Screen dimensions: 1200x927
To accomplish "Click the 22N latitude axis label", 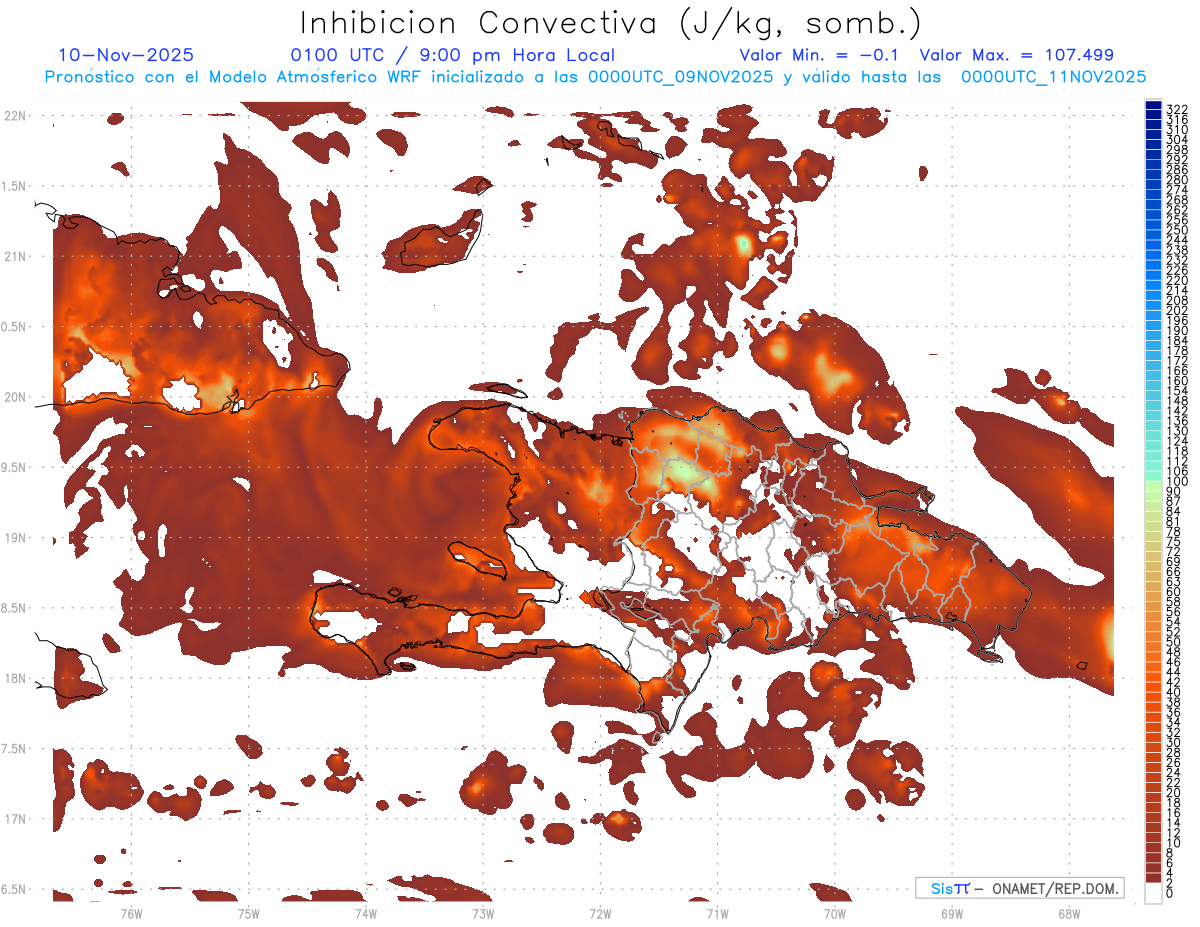I will pyautogui.click(x=15, y=116).
